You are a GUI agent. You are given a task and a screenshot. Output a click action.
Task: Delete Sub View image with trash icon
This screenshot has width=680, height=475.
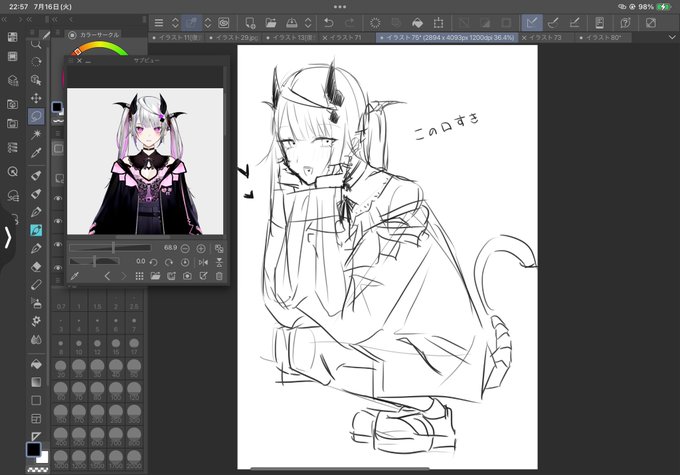tap(219, 276)
